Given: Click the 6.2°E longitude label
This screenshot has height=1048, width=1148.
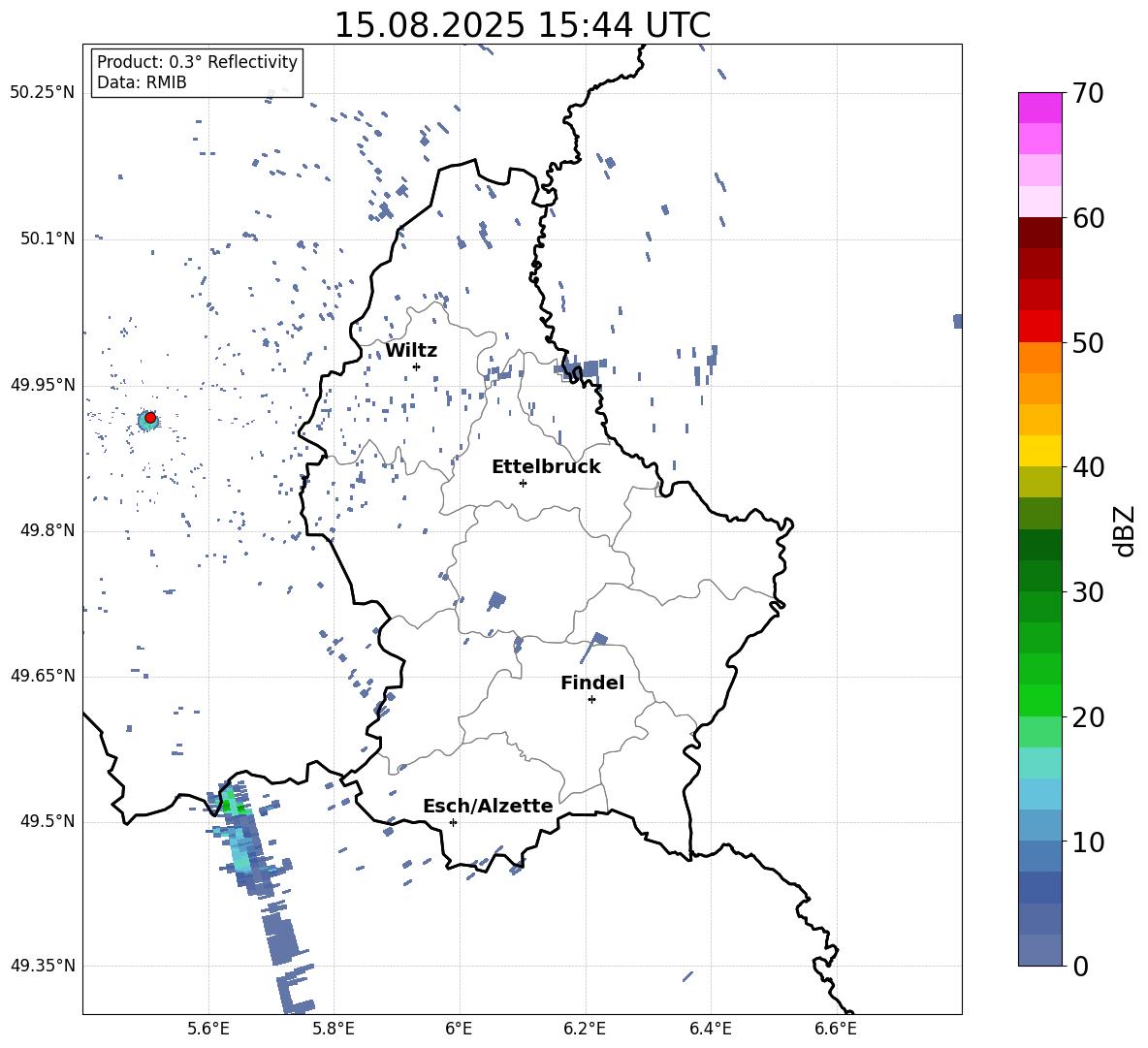Looking at the screenshot, I should click(x=585, y=1029).
